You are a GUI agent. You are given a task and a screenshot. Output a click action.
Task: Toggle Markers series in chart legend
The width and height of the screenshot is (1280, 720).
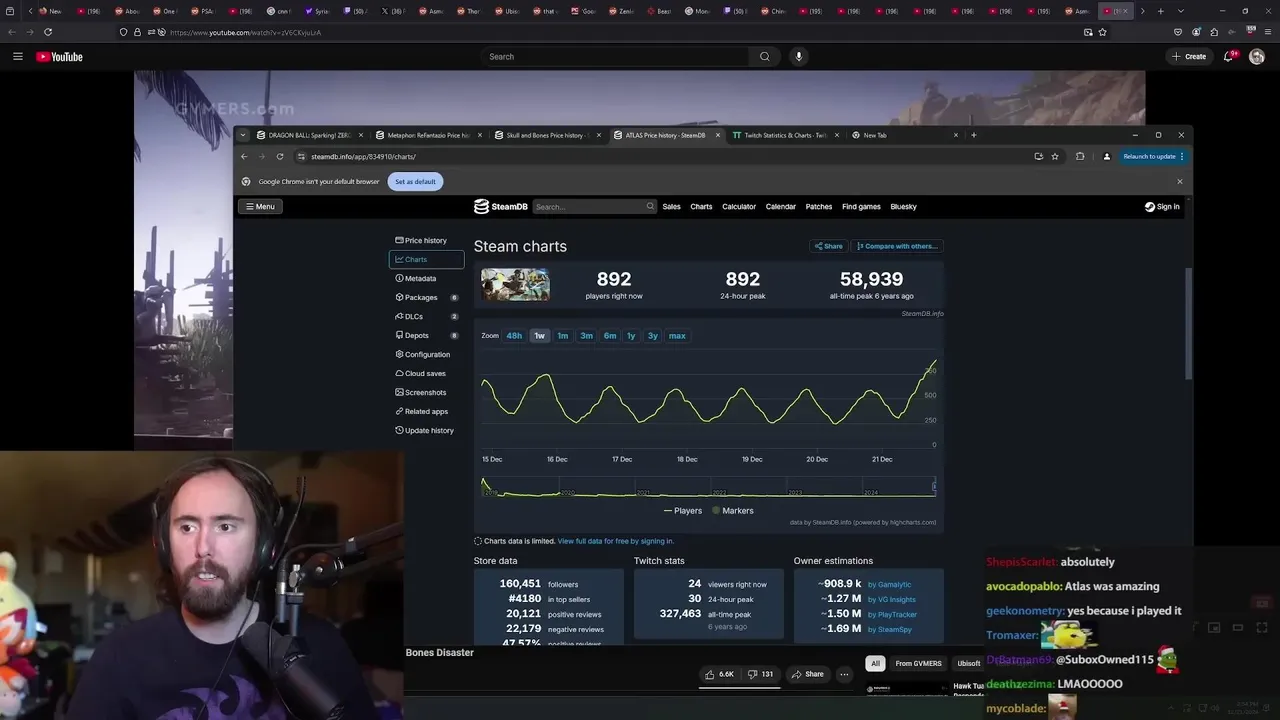pyautogui.click(x=733, y=511)
